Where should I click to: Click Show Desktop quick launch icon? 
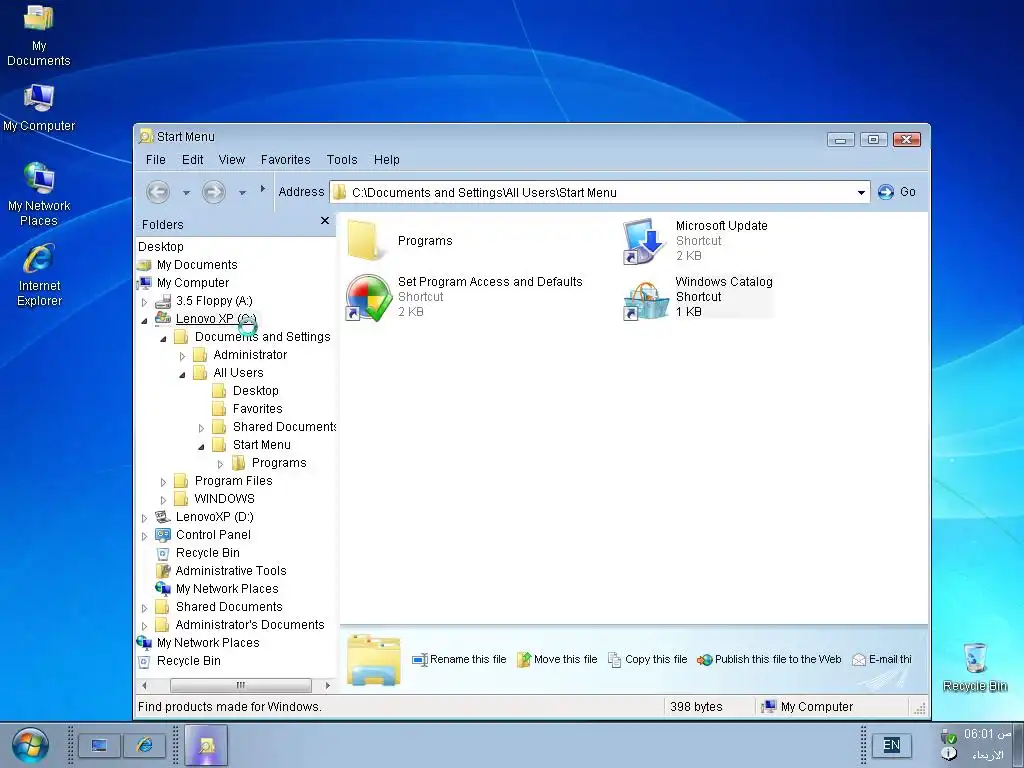click(x=99, y=745)
